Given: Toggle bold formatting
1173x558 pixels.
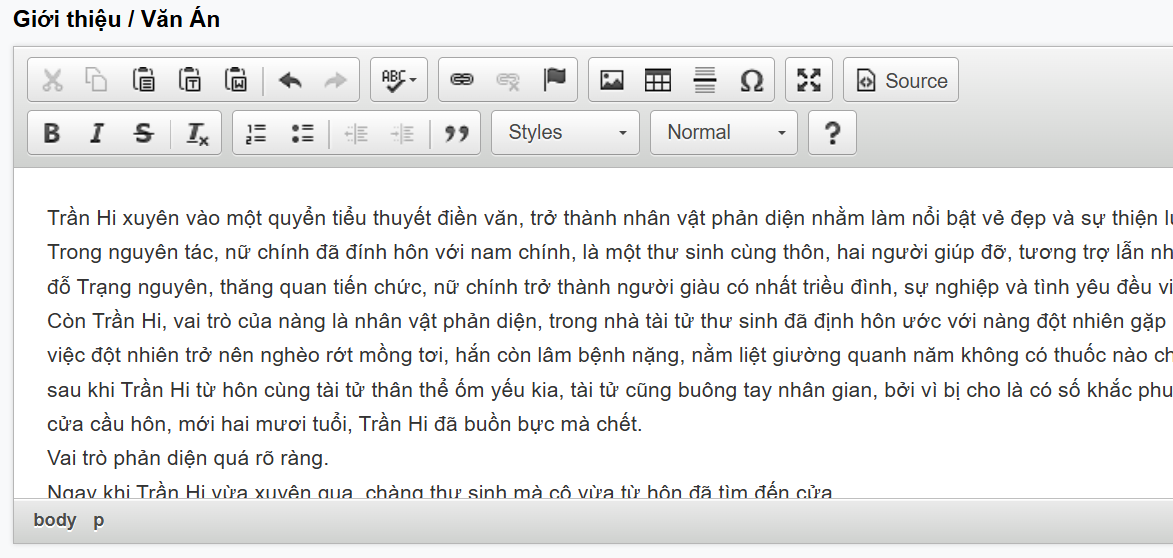Looking at the screenshot, I should tap(52, 133).
